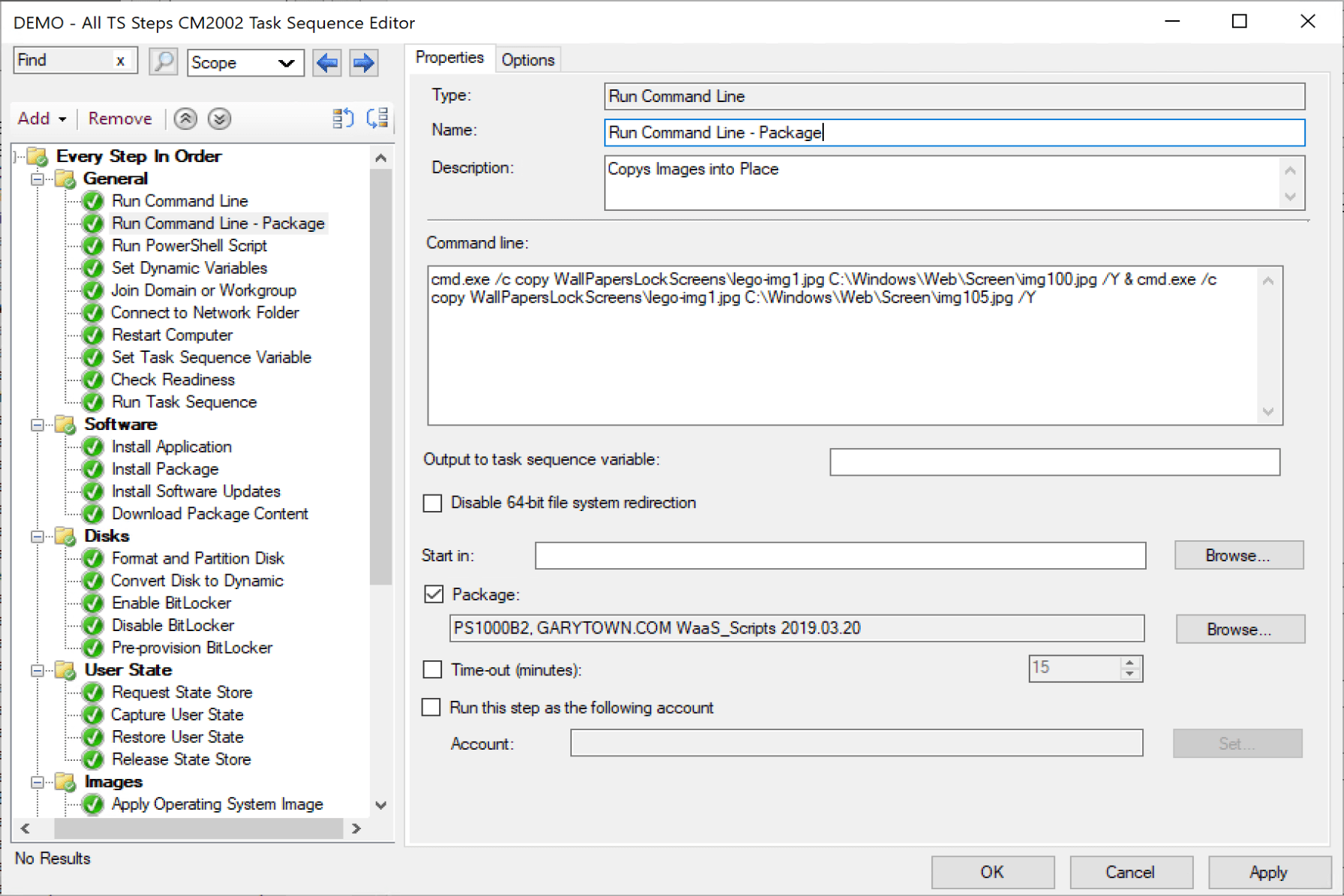Image resolution: width=1344 pixels, height=896 pixels.
Task: Click the blue back navigation arrow
Action: pyautogui.click(x=326, y=63)
